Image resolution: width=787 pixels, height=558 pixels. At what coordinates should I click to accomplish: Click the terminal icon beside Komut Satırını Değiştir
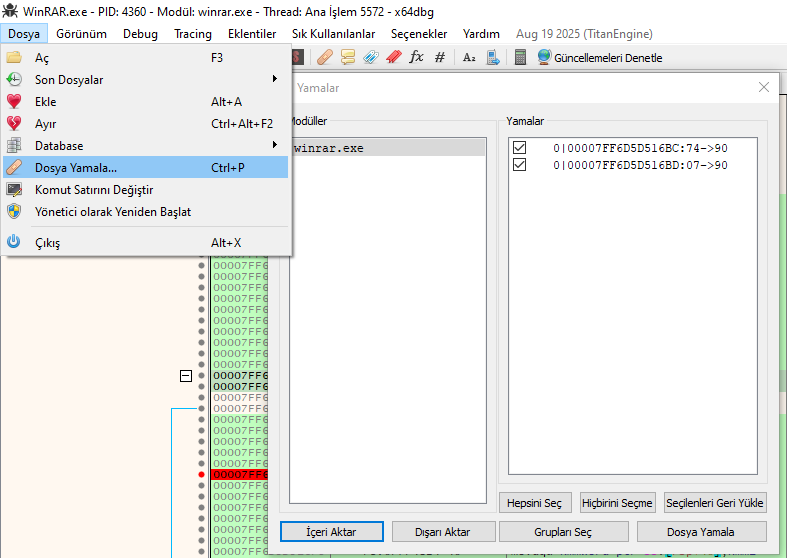point(14,190)
